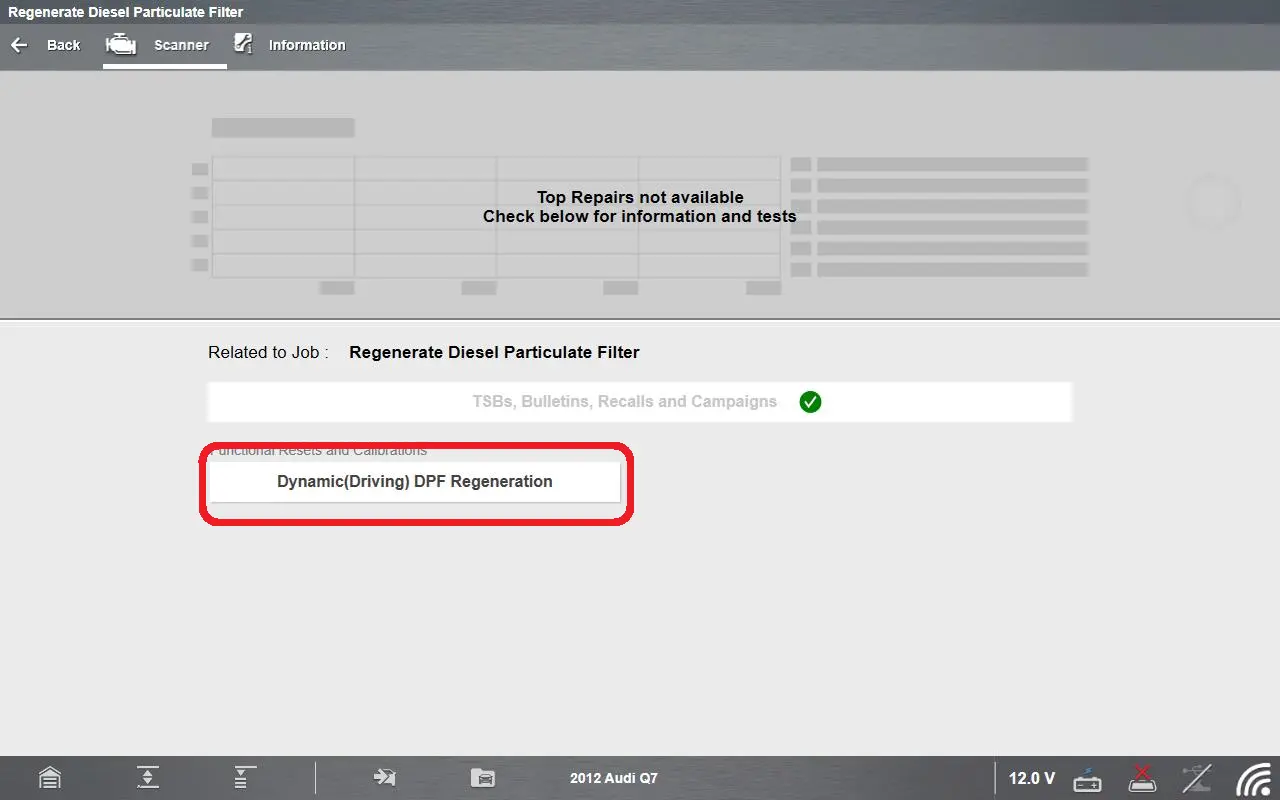This screenshot has width=1280, height=800.
Task: Click the green checkmark beside TSBs
Action: click(x=810, y=402)
